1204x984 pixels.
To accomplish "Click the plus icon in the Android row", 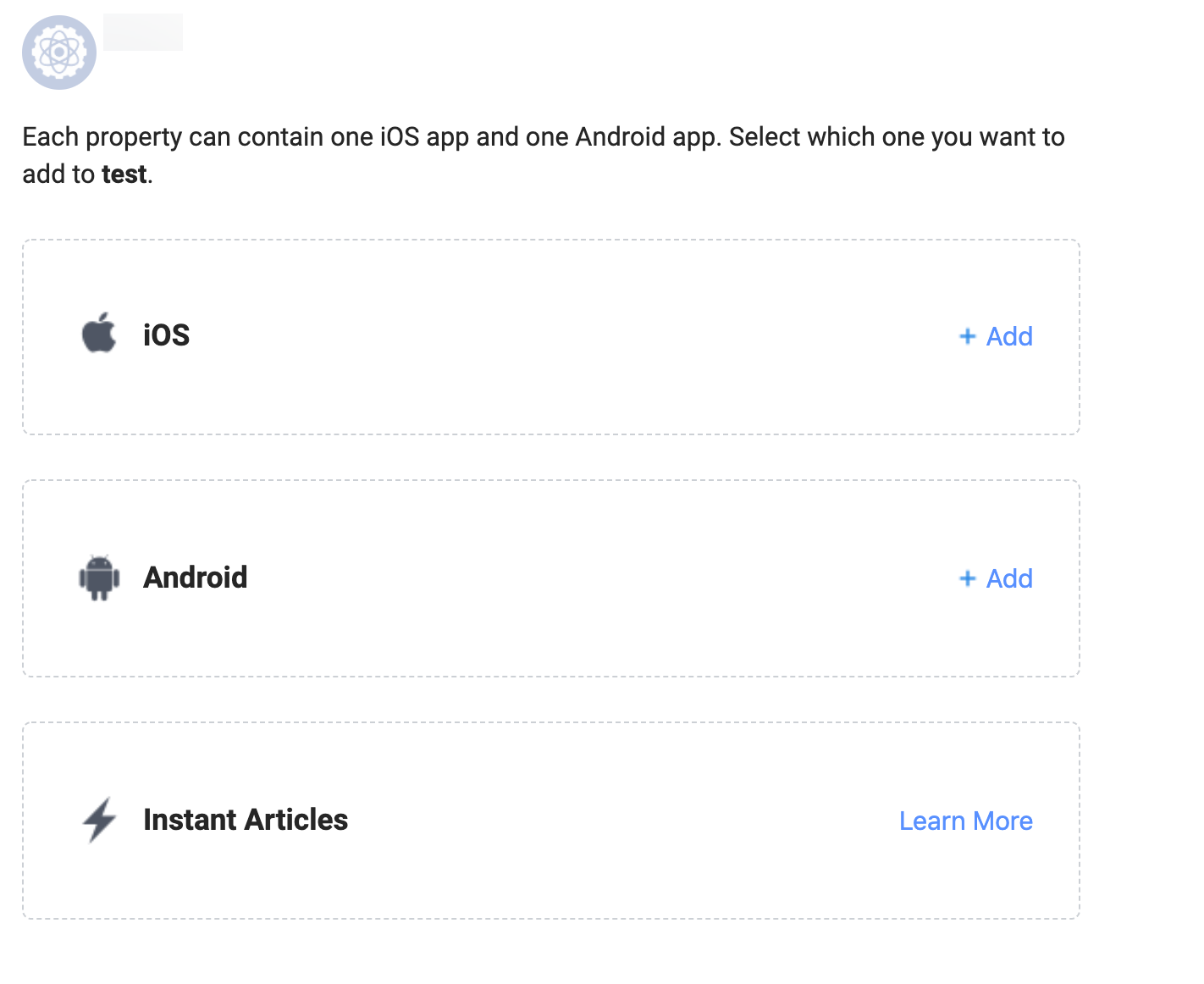I will tap(967, 578).
